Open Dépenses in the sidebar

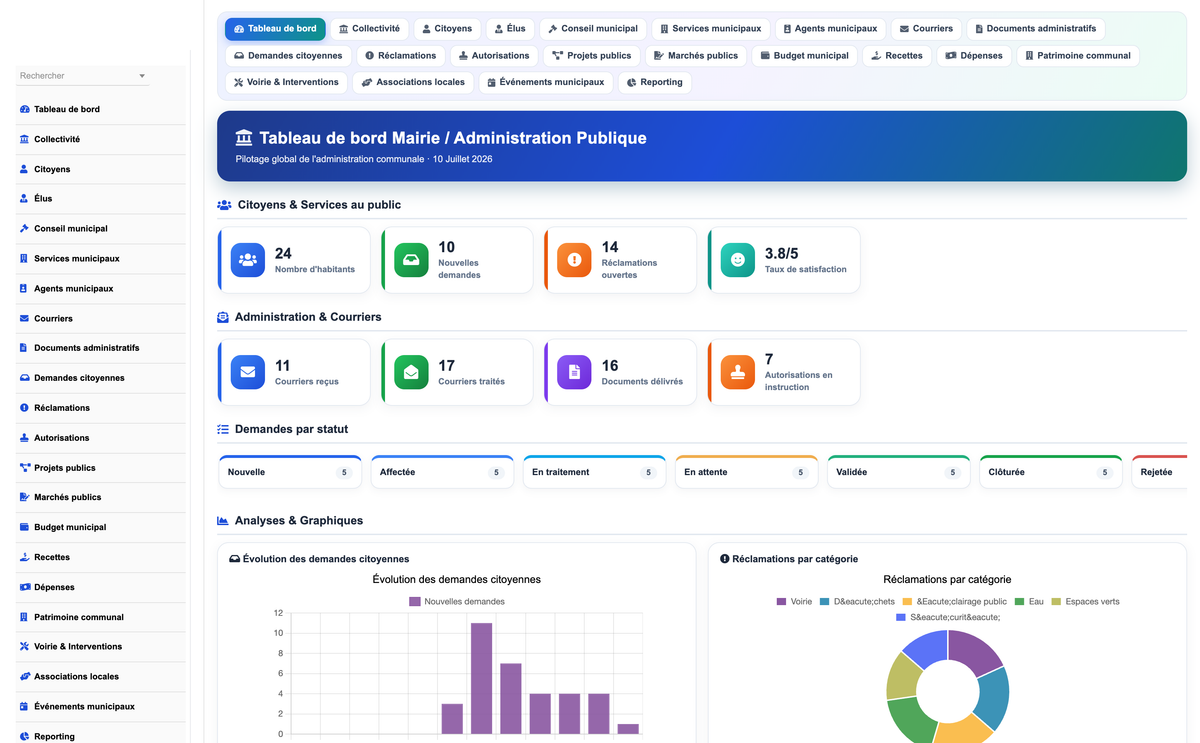click(101, 587)
